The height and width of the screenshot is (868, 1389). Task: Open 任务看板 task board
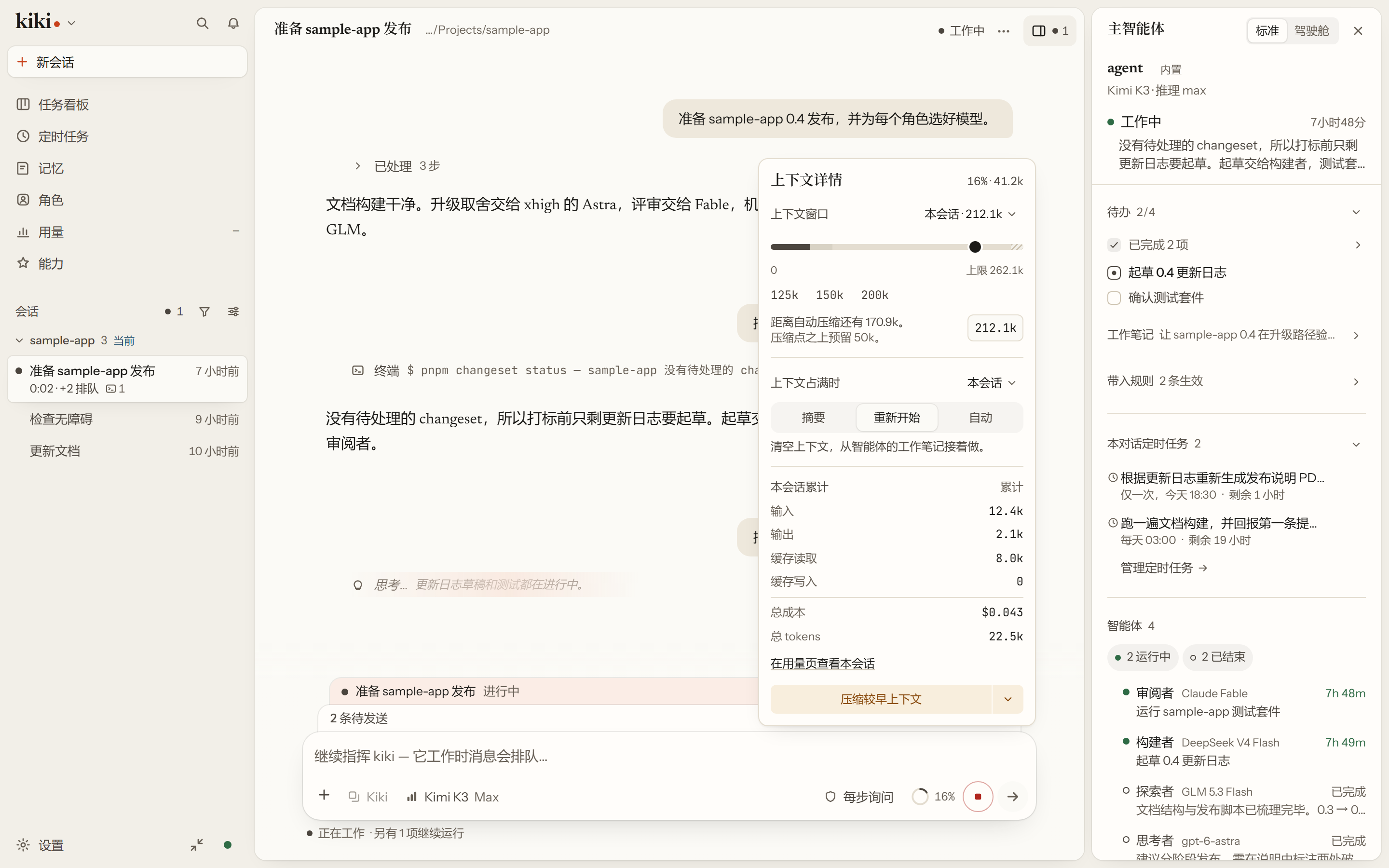[127, 105]
